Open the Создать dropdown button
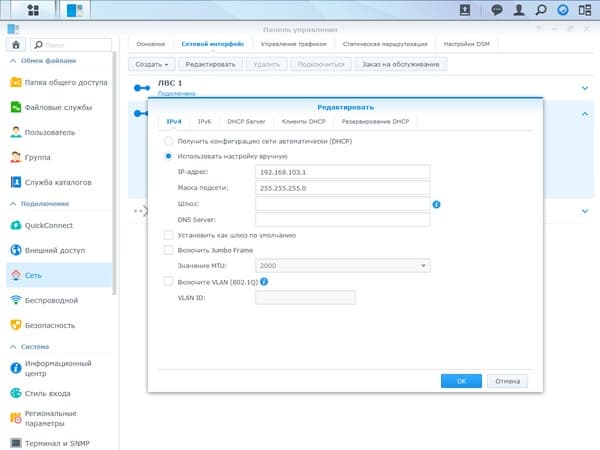The height and width of the screenshot is (450, 600). [152, 64]
